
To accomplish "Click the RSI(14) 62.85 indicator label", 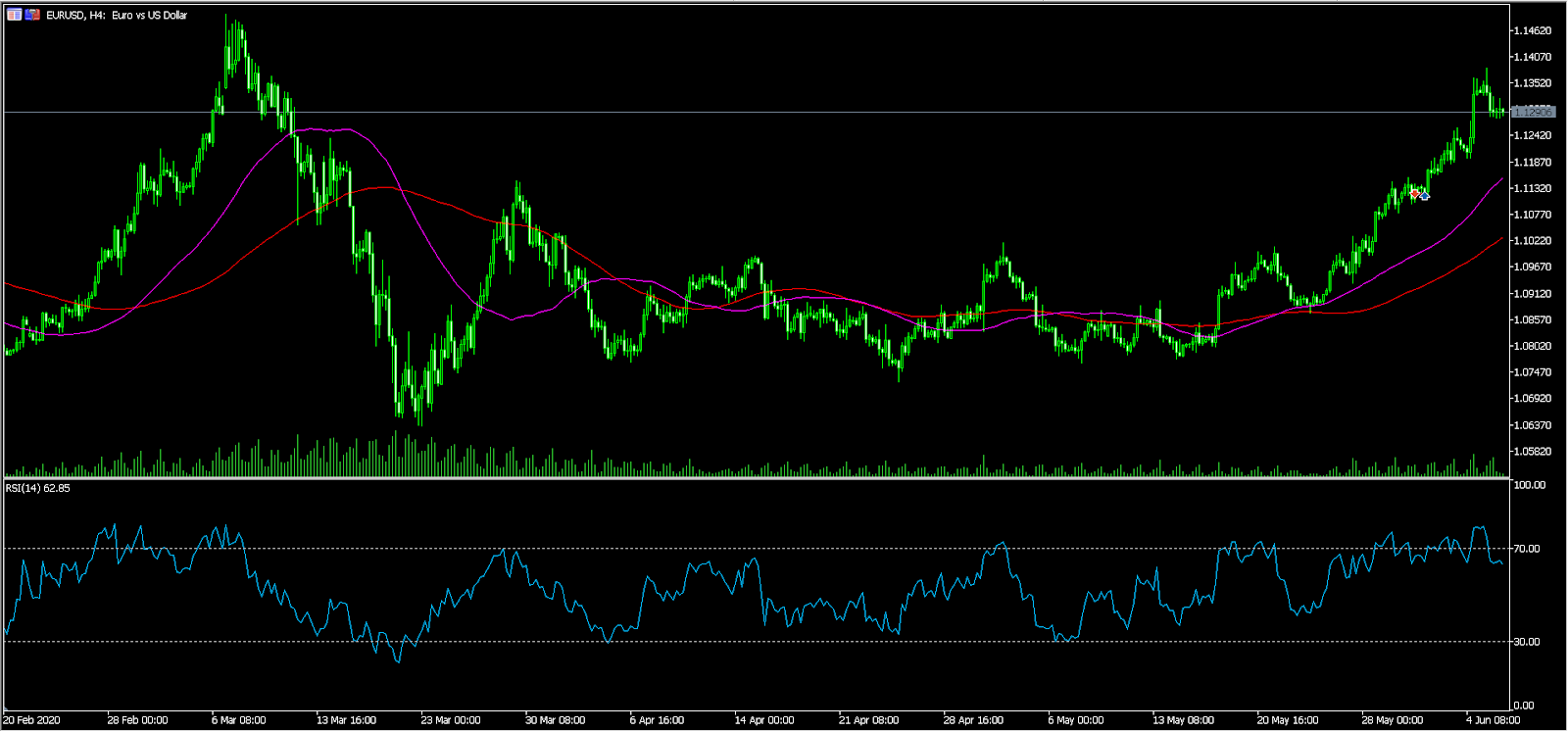I will [x=38, y=488].
